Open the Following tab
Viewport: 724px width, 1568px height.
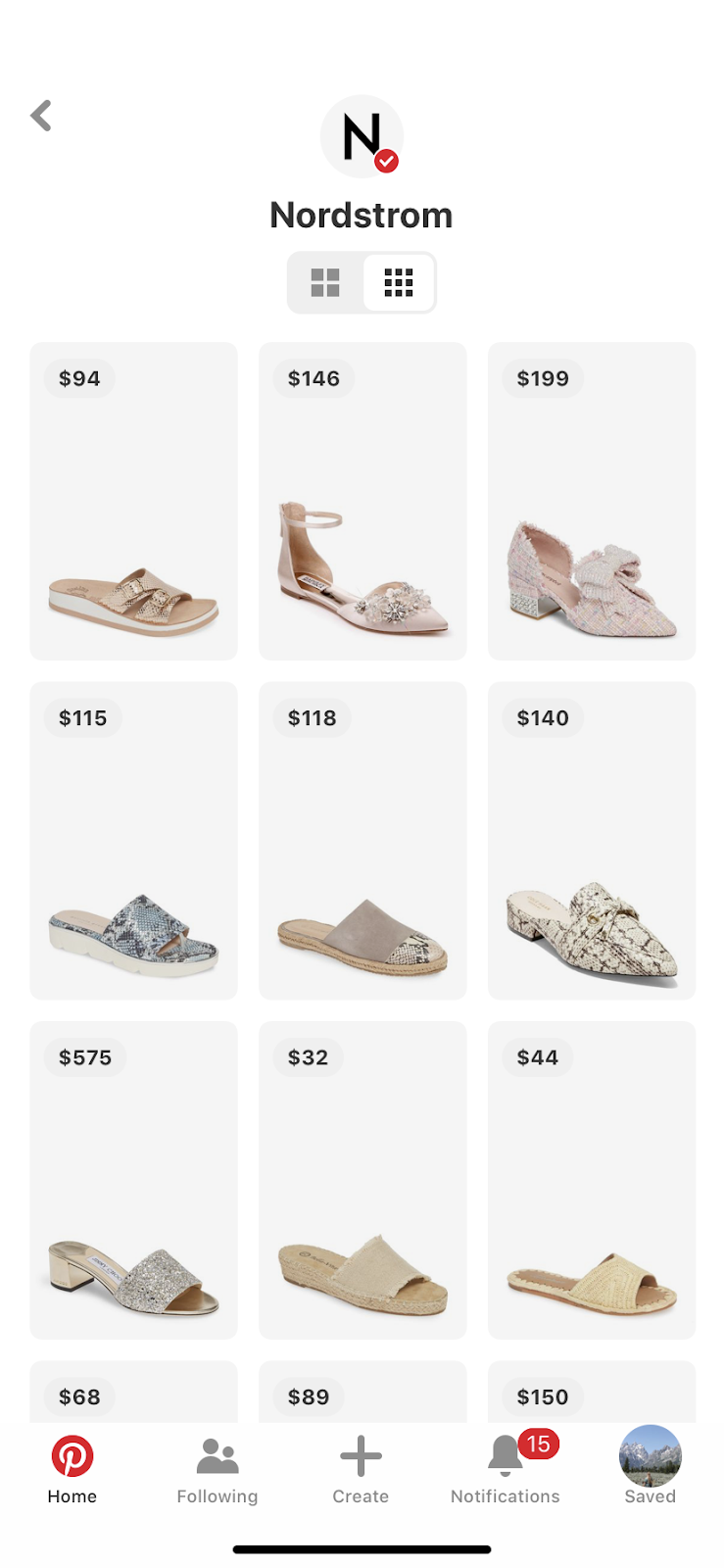[x=217, y=1469]
